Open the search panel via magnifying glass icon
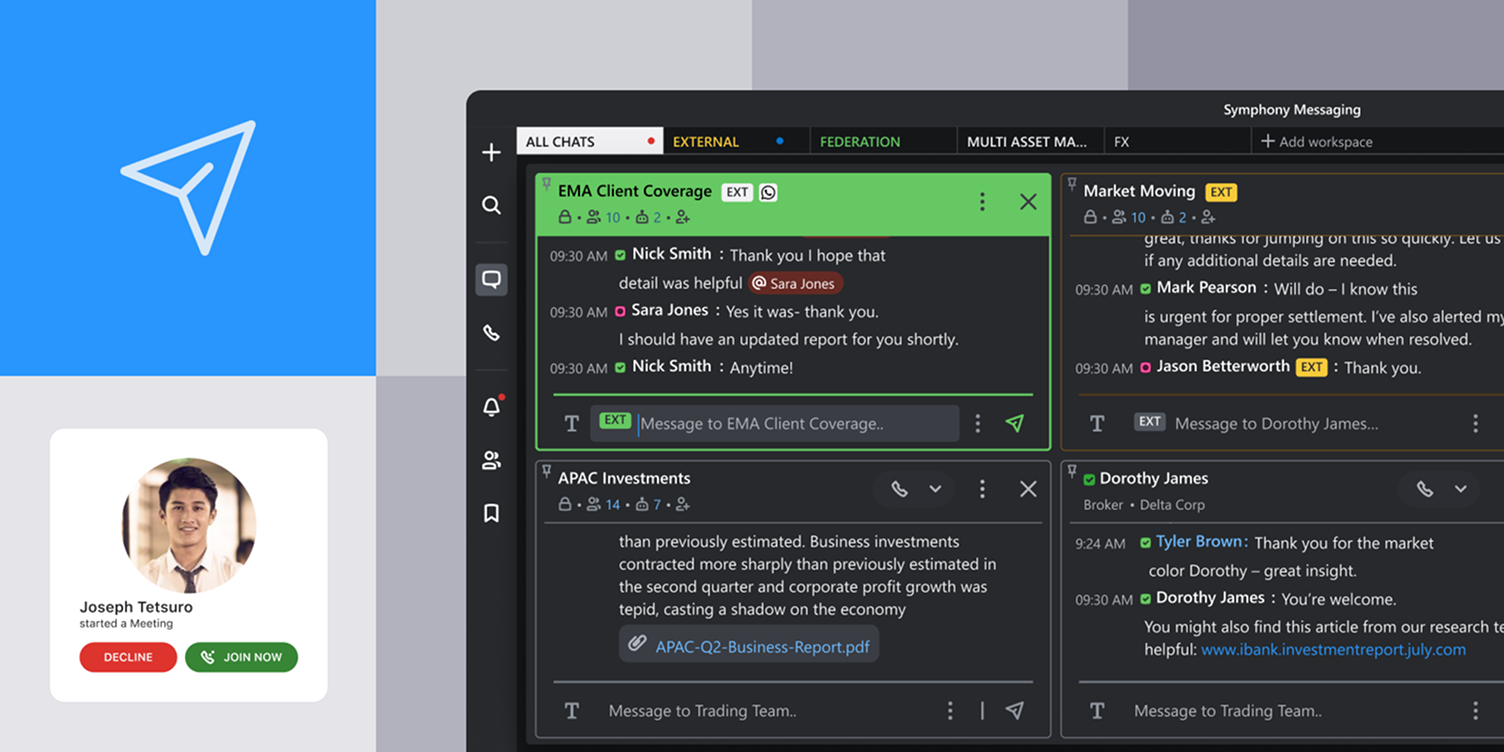This screenshot has height=752, width=1504. (x=491, y=205)
